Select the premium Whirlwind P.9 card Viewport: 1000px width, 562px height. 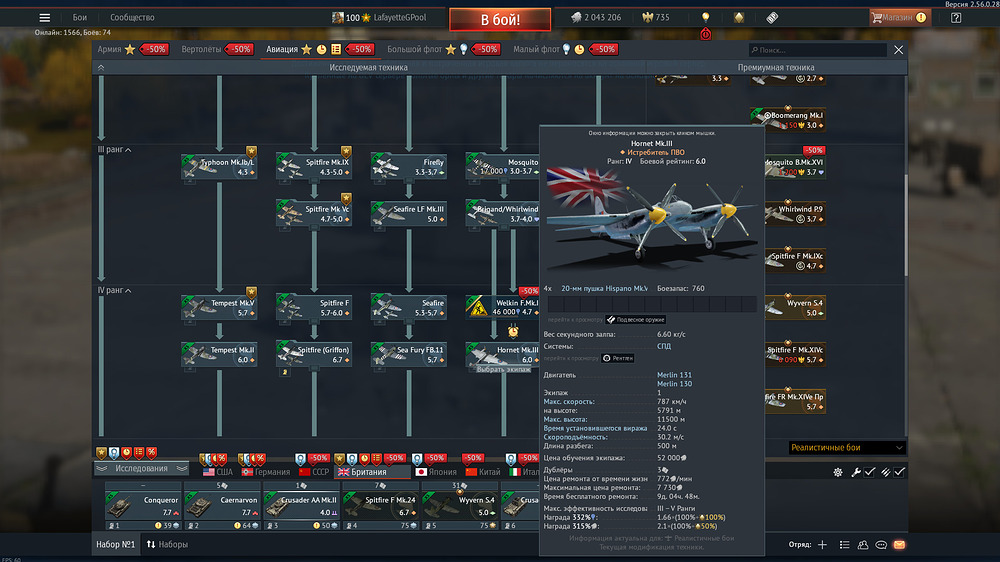[x=795, y=214]
